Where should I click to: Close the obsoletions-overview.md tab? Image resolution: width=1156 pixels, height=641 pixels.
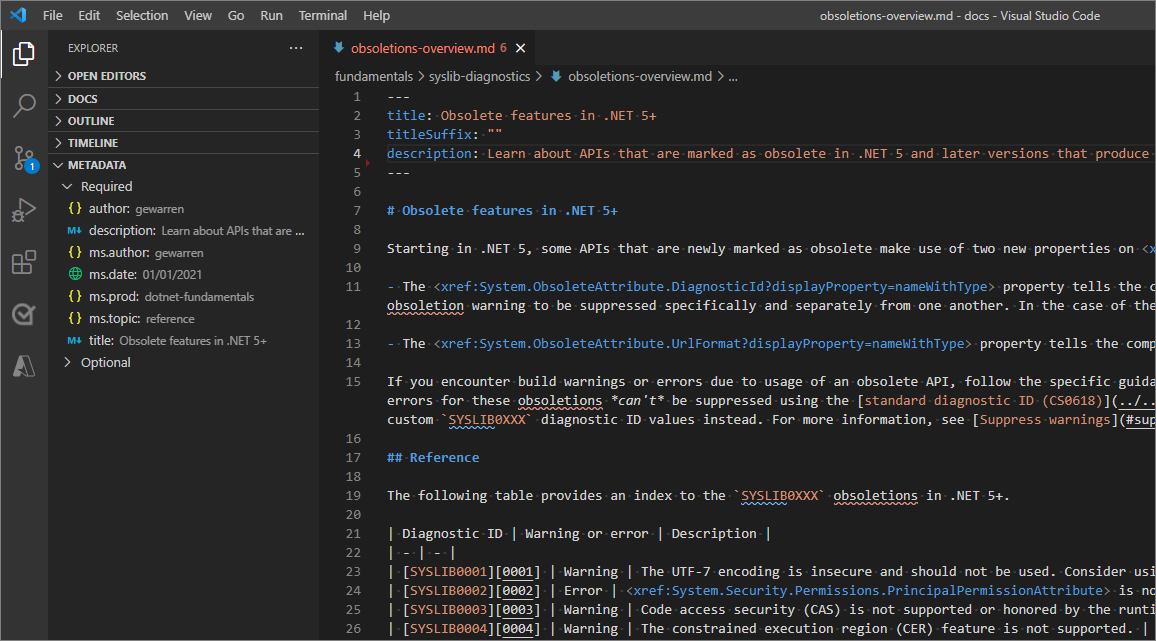point(520,48)
